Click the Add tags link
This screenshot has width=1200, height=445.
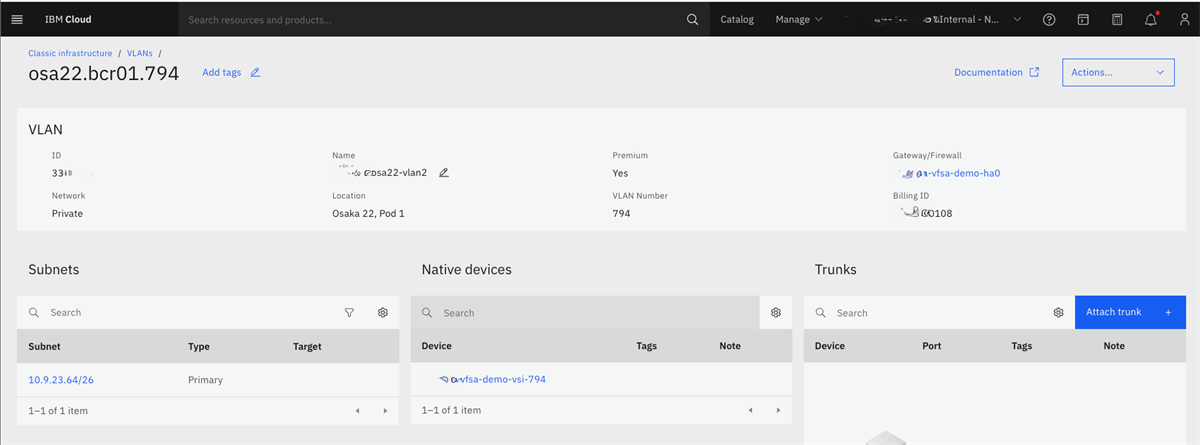pyautogui.click(x=221, y=72)
